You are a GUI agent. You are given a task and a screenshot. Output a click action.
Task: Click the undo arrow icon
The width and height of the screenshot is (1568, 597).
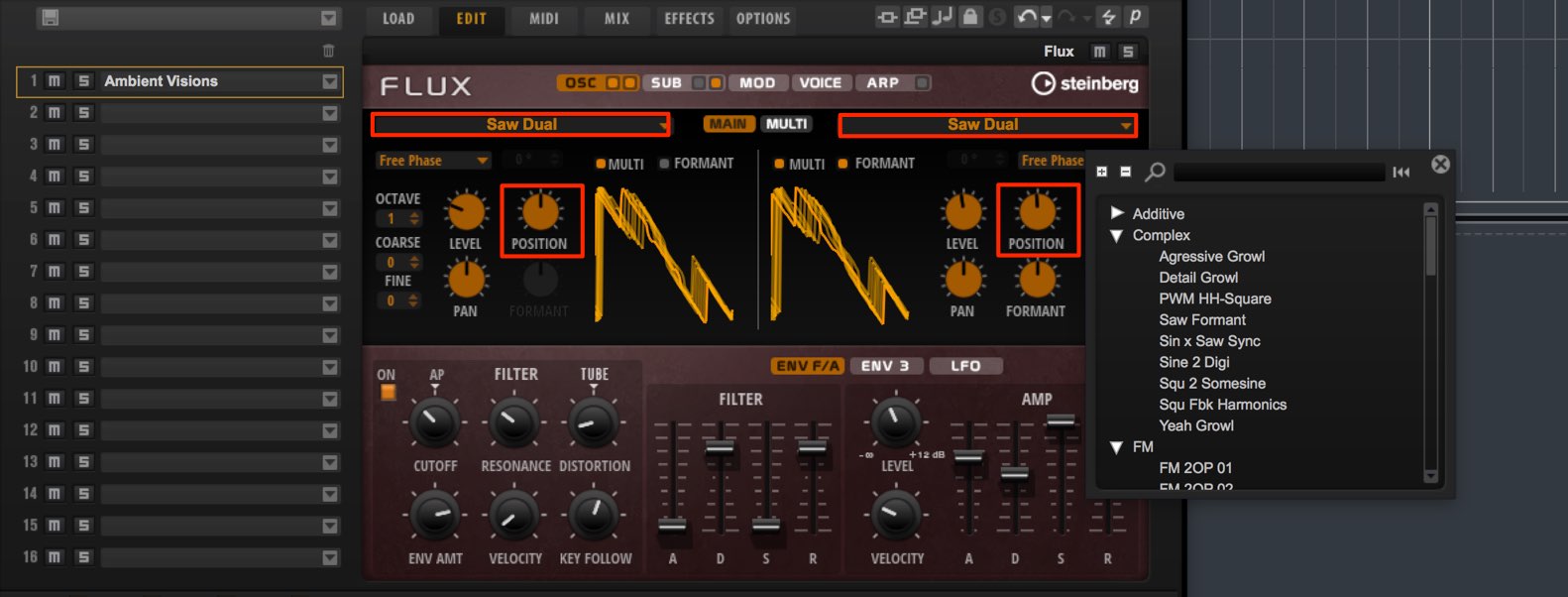point(1027,17)
